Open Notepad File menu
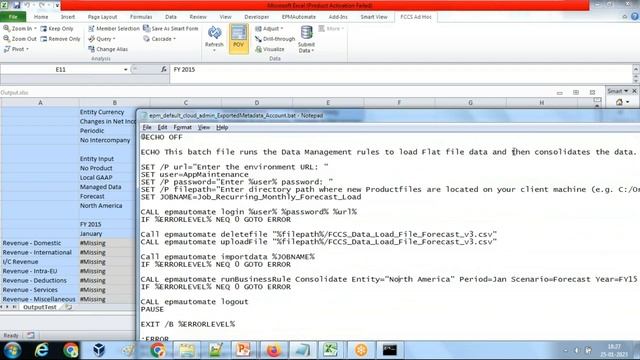640x360 pixels. click(147, 127)
